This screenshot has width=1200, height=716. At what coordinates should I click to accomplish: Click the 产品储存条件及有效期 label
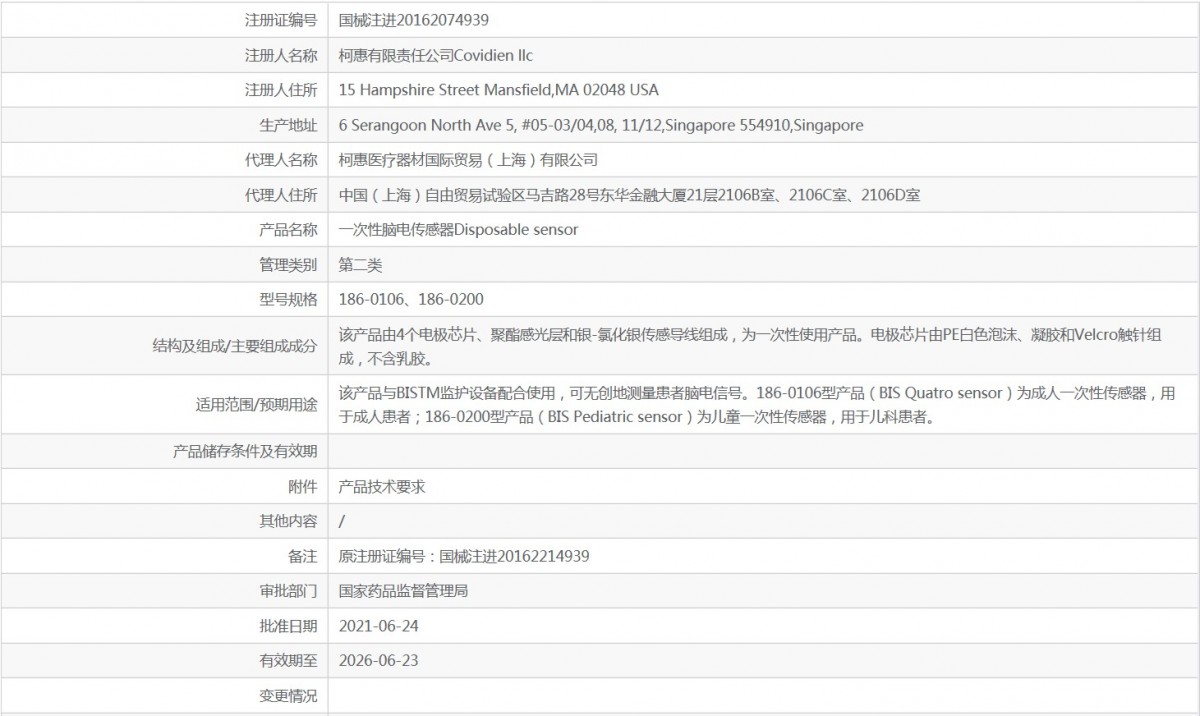click(245, 452)
